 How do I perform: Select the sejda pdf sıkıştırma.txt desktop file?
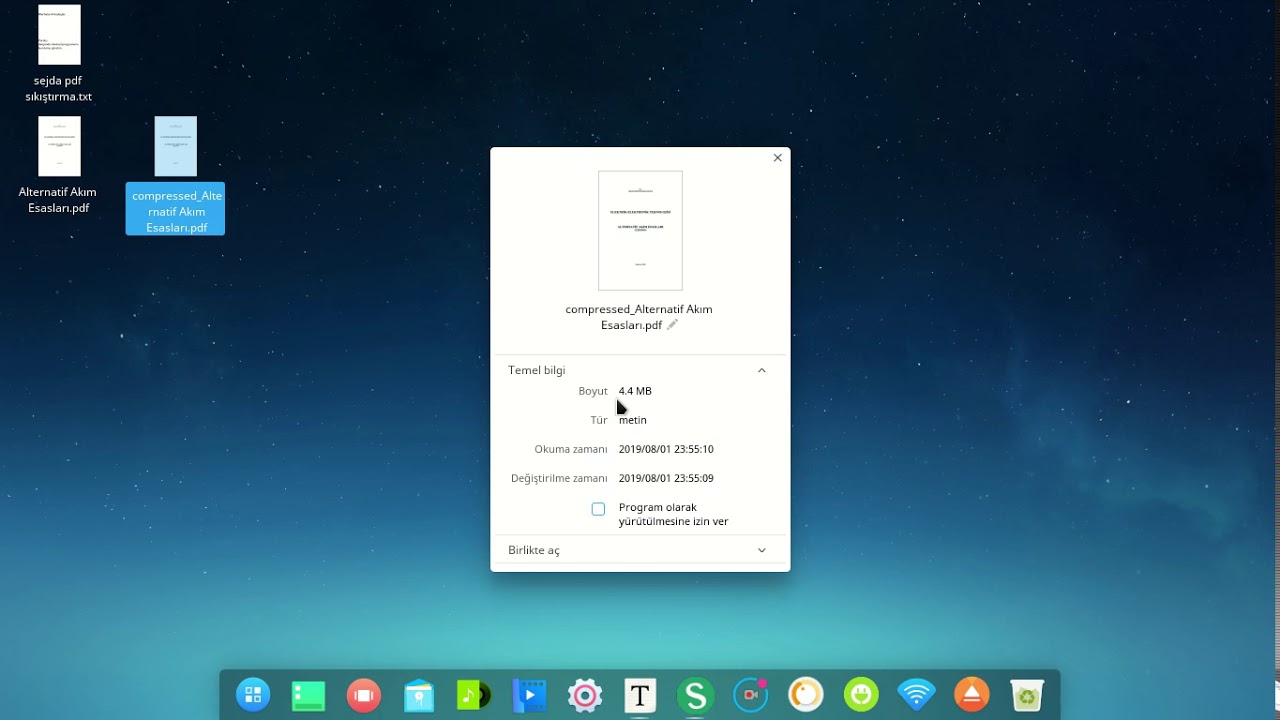click(59, 55)
